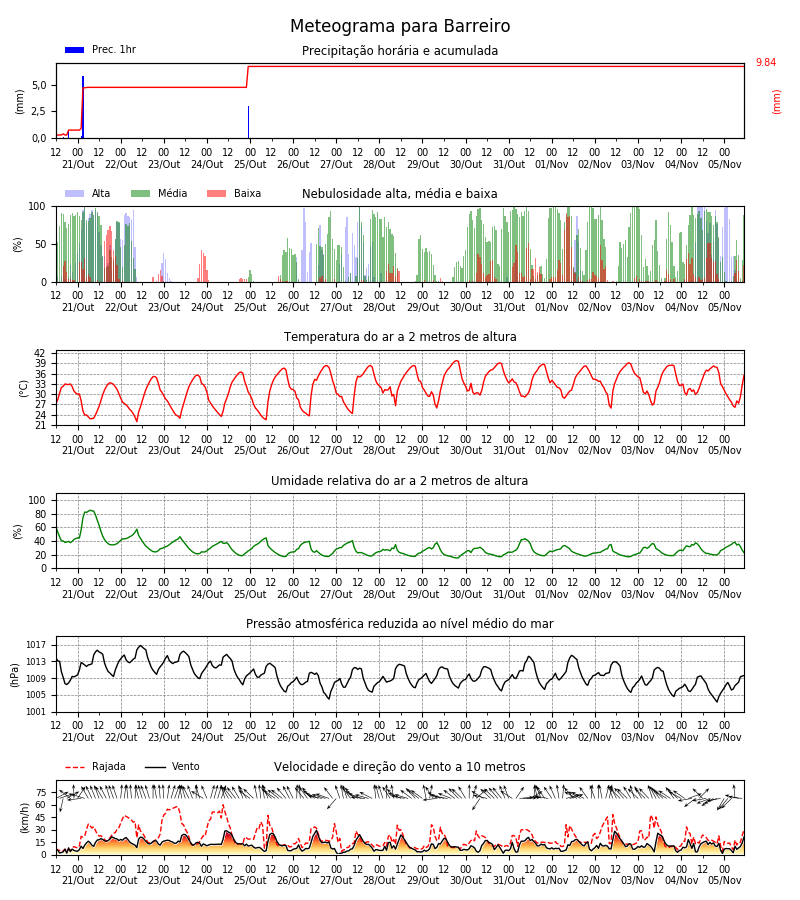Click the Precipitação horária e acumulada heading
The height and width of the screenshot is (900, 800).
point(400,51)
